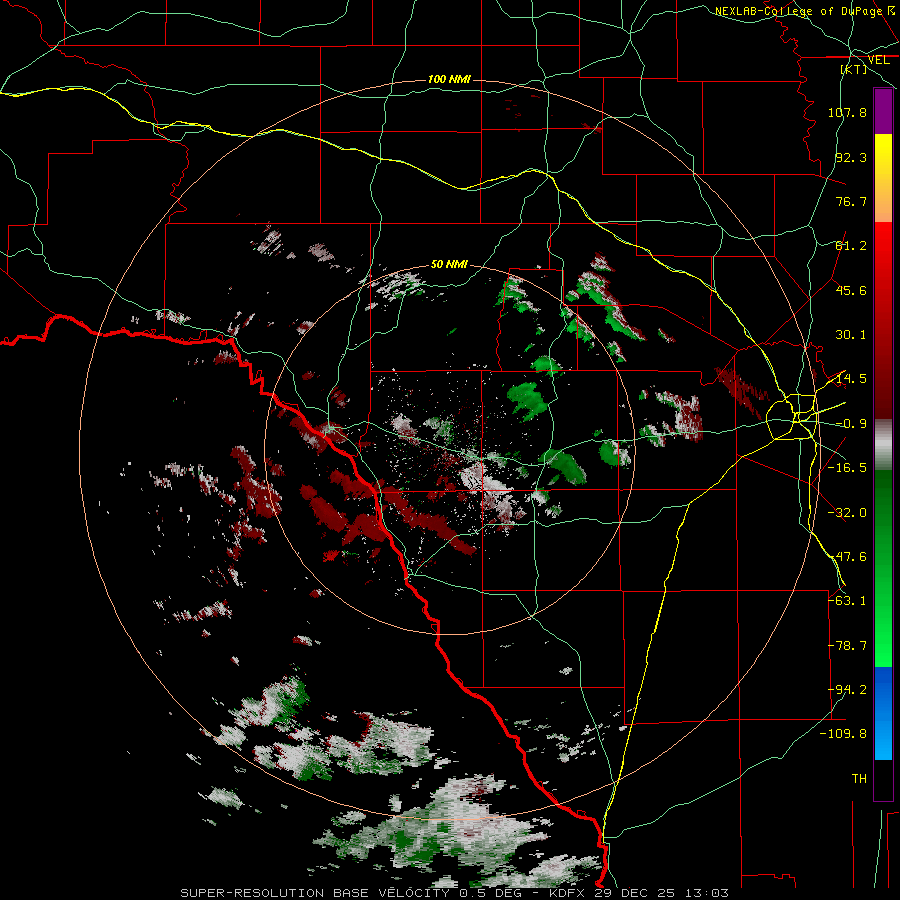Click the purple segment of the velocity color bar
The height and width of the screenshot is (900, 900).
883,111
